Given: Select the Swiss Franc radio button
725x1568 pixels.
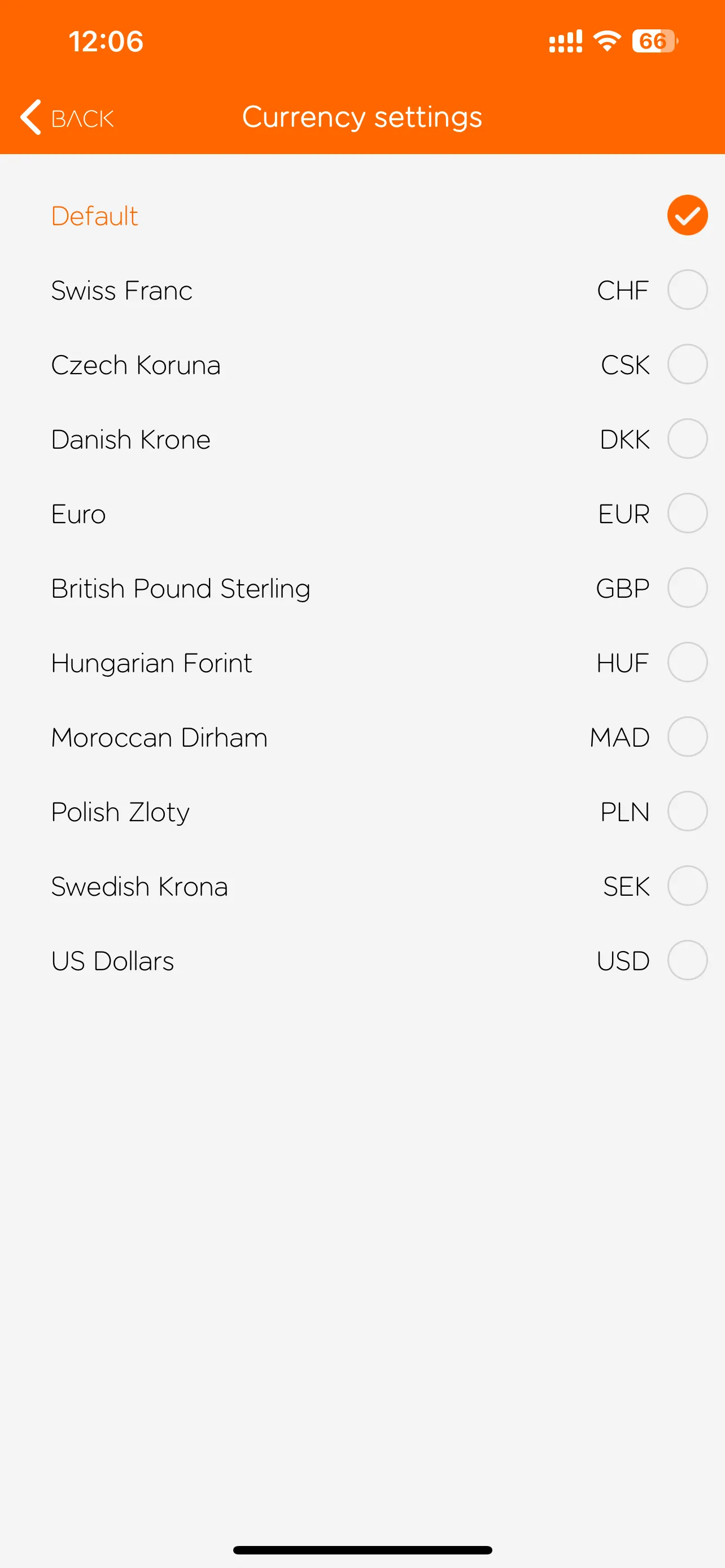Looking at the screenshot, I should pos(687,290).
